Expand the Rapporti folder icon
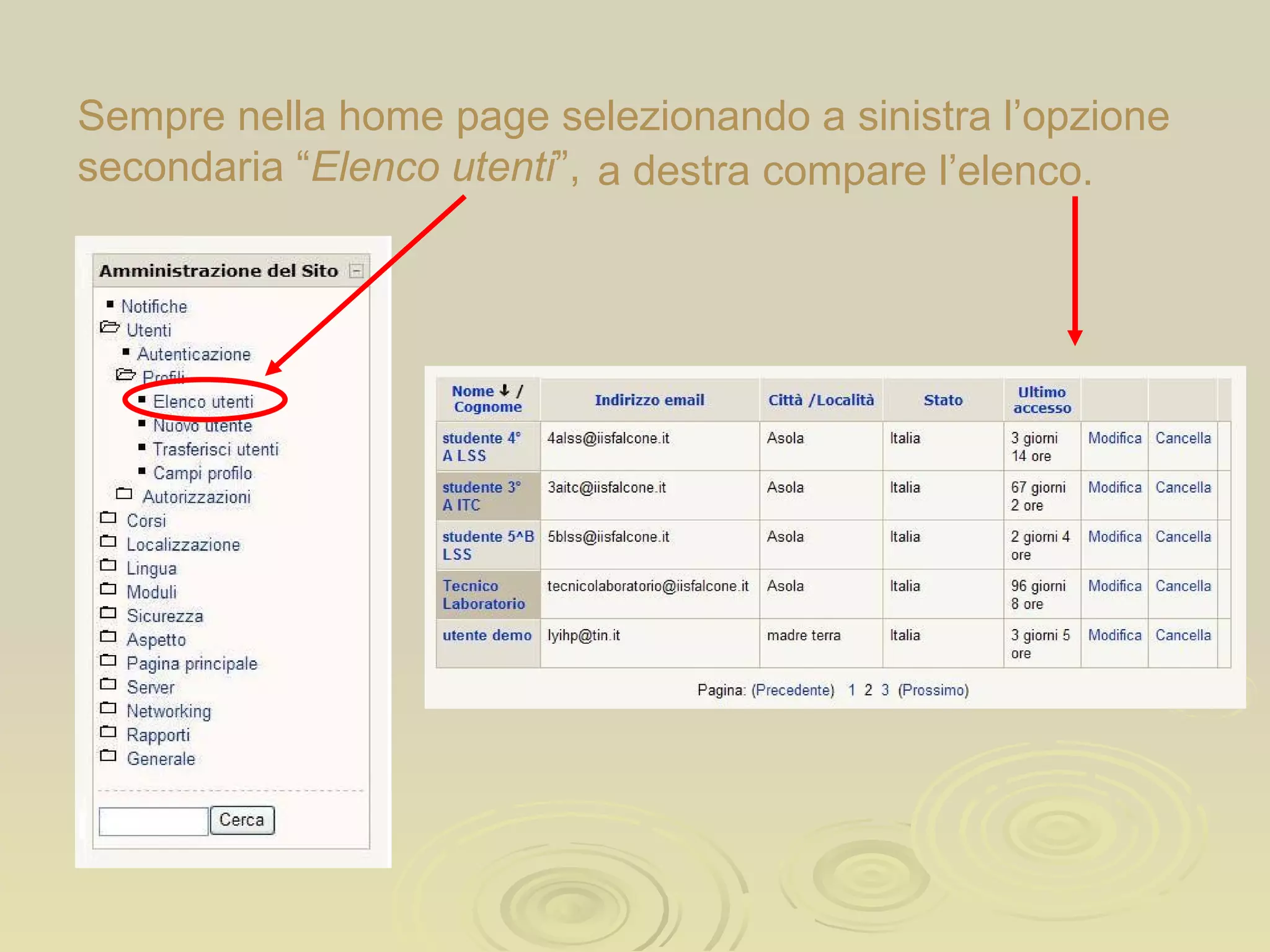The image size is (1270, 952). point(109,732)
